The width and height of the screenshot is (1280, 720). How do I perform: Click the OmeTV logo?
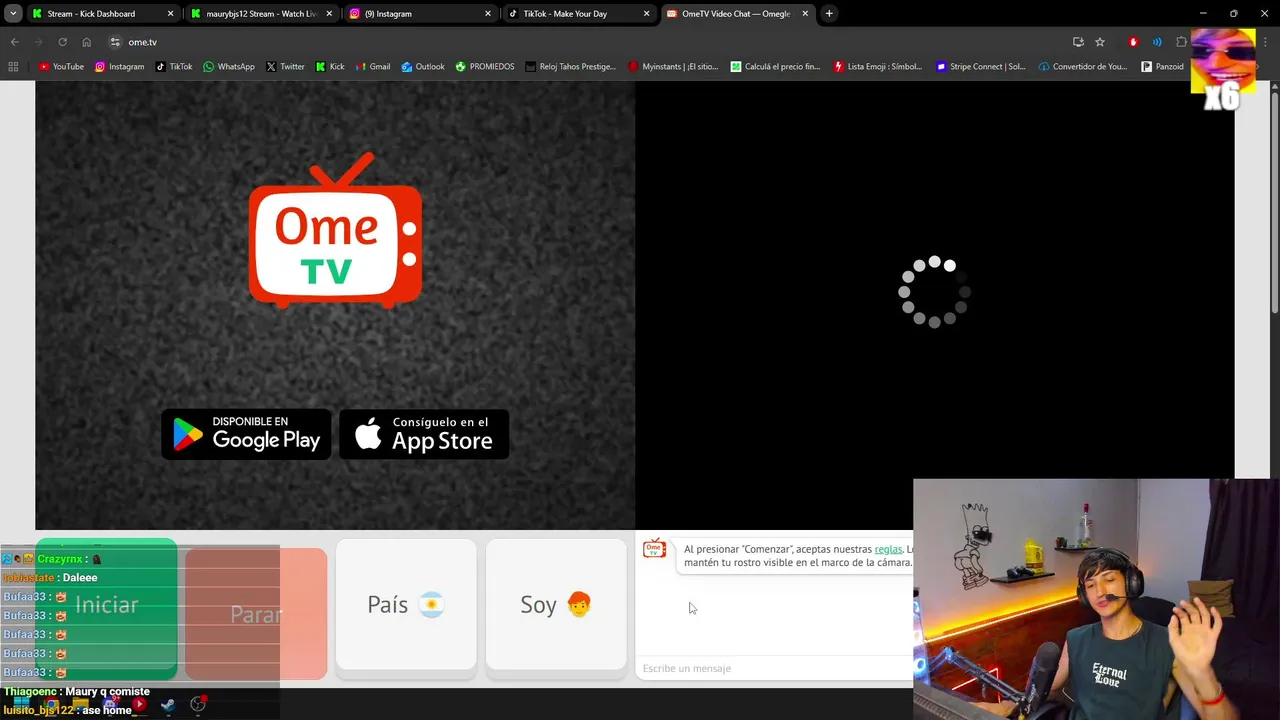(x=335, y=230)
